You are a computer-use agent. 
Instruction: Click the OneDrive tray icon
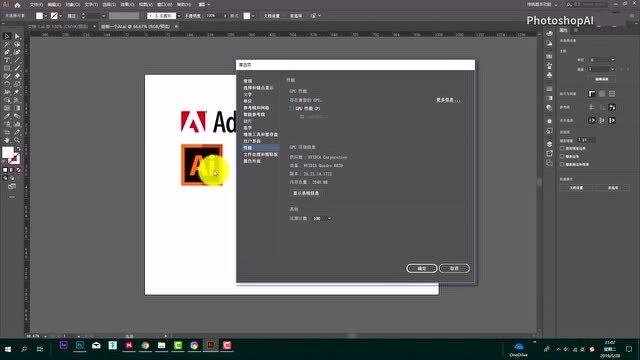coord(519,349)
